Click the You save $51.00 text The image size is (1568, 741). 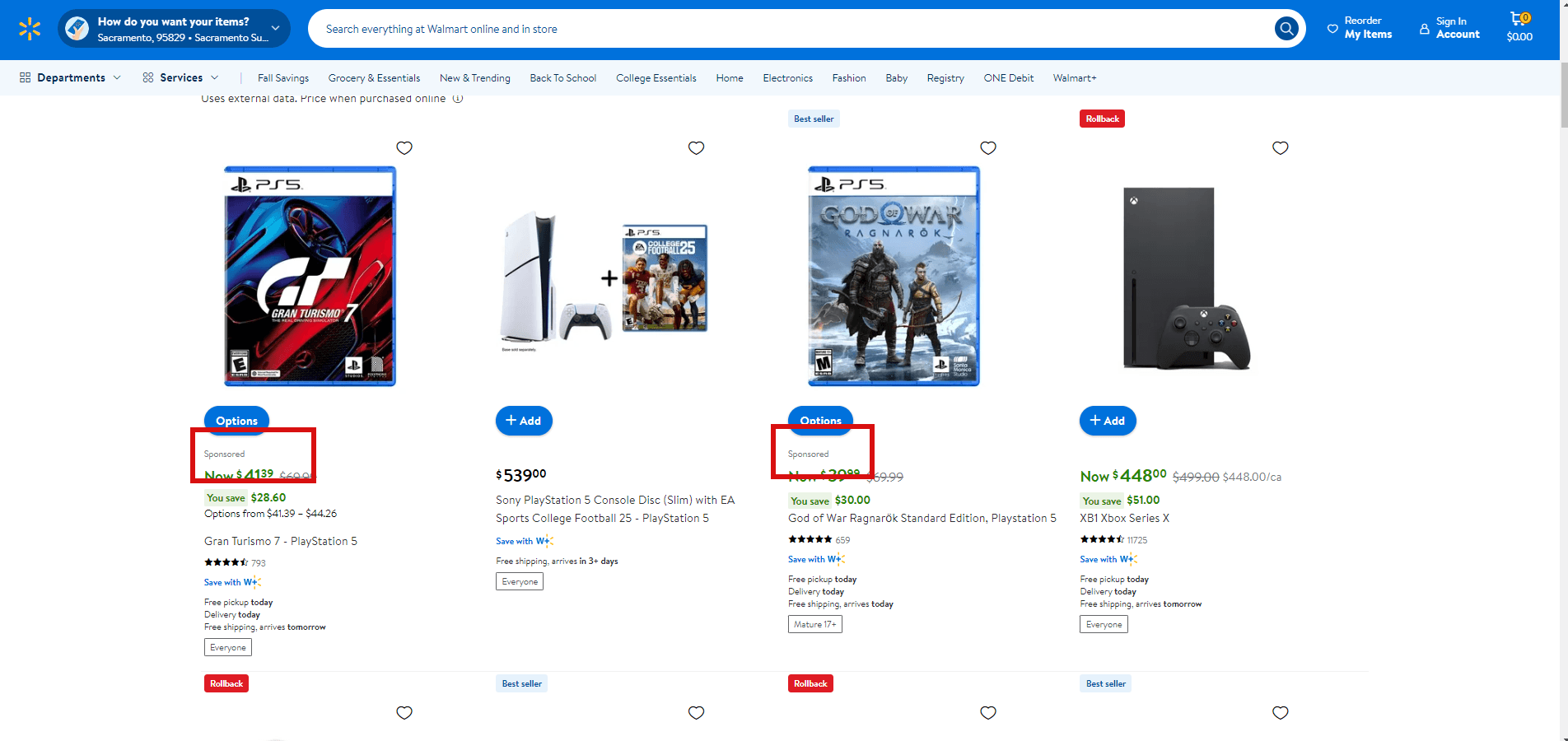click(x=1120, y=500)
